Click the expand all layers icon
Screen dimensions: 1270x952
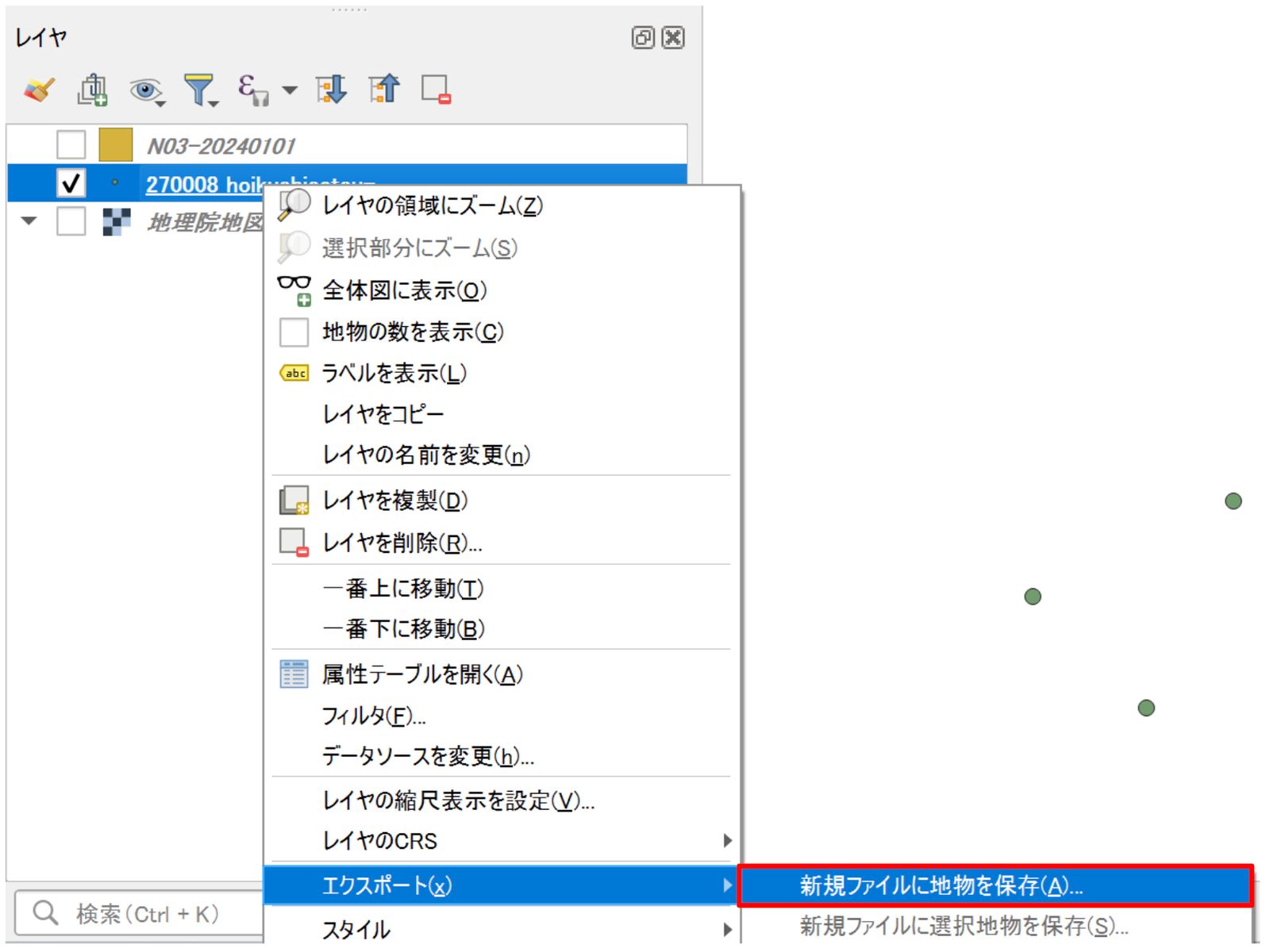(331, 90)
